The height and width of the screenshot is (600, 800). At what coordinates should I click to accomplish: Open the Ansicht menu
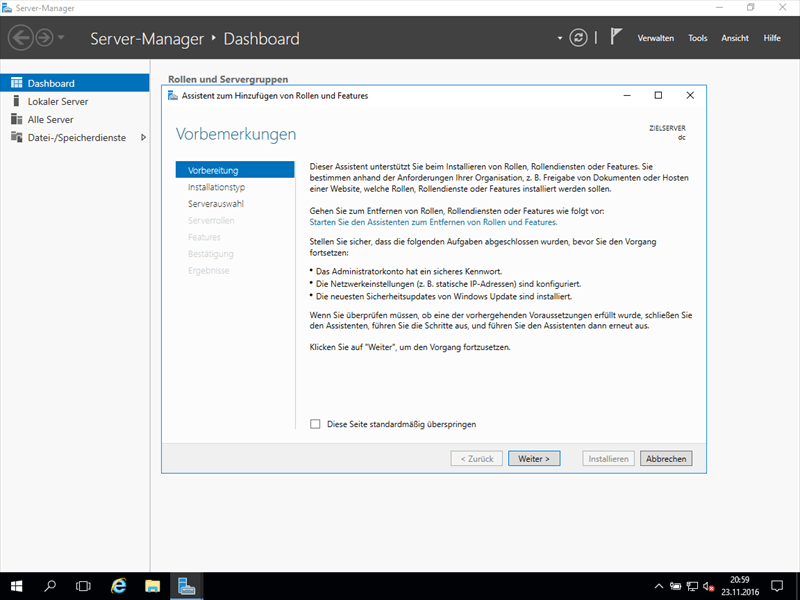click(x=735, y=38)
